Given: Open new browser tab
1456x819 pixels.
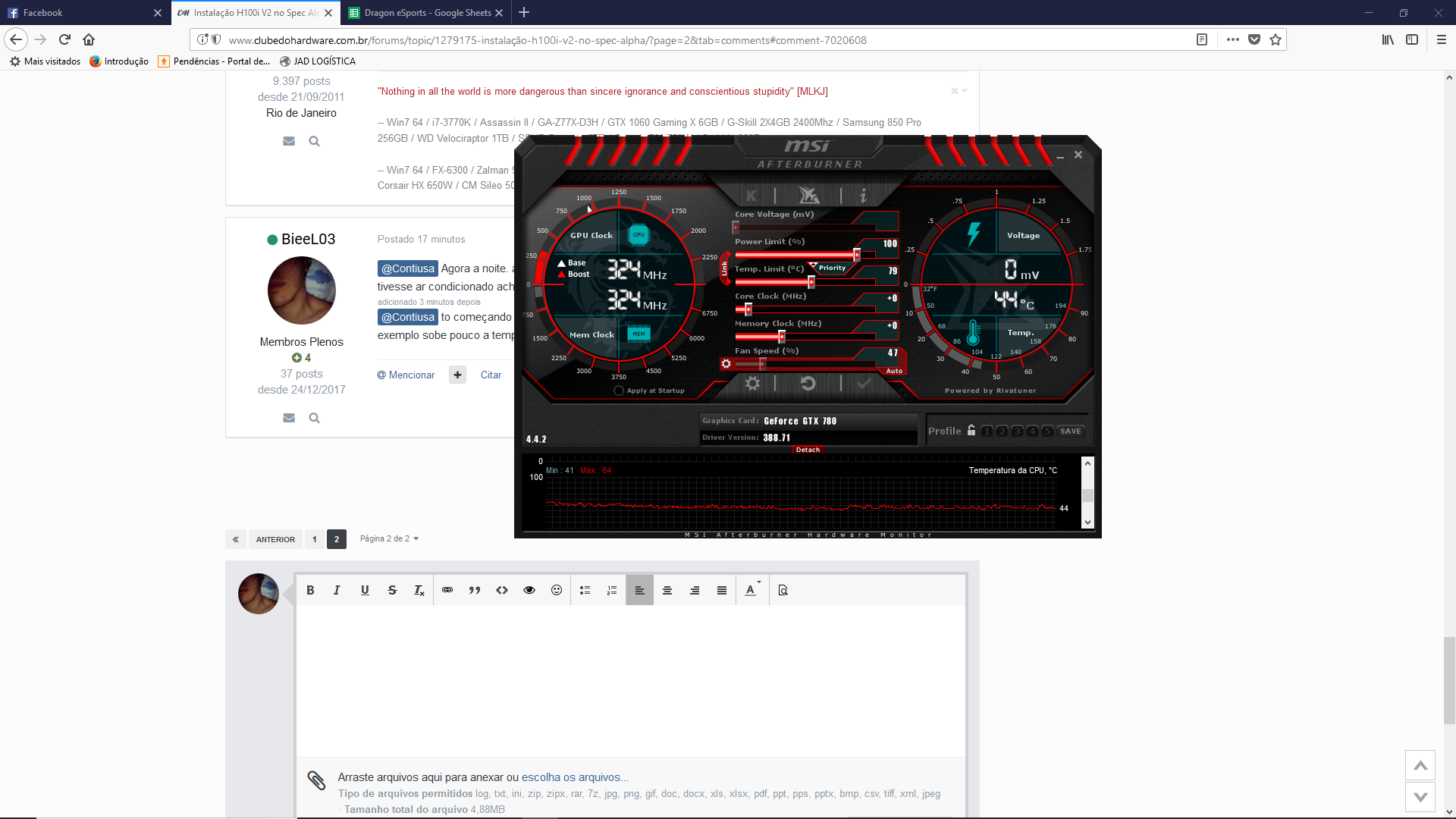Looking at the screenshot, I should (524, 12).
